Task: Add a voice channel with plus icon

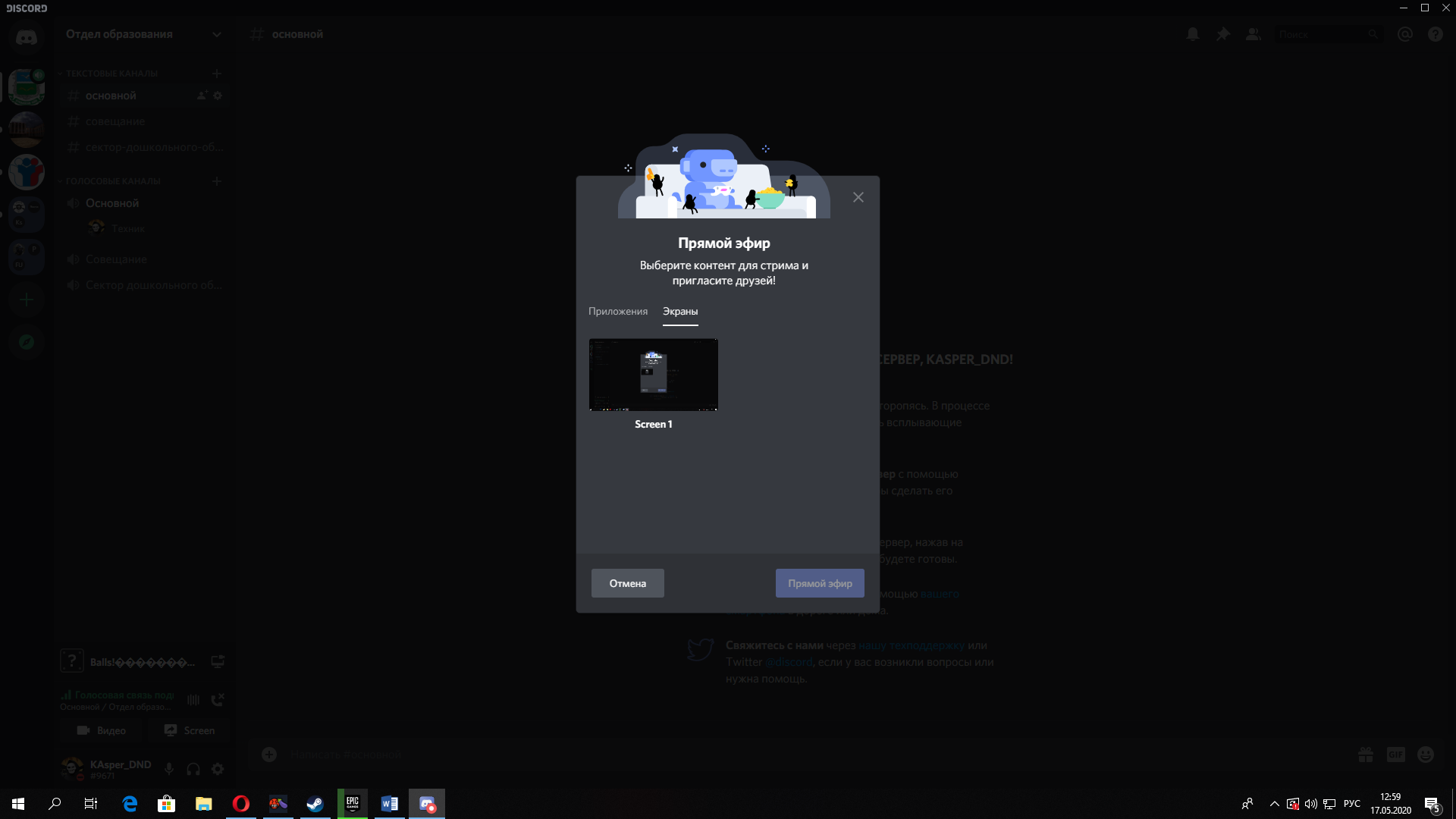Action: pyautogui.click(x=217, y=181)
